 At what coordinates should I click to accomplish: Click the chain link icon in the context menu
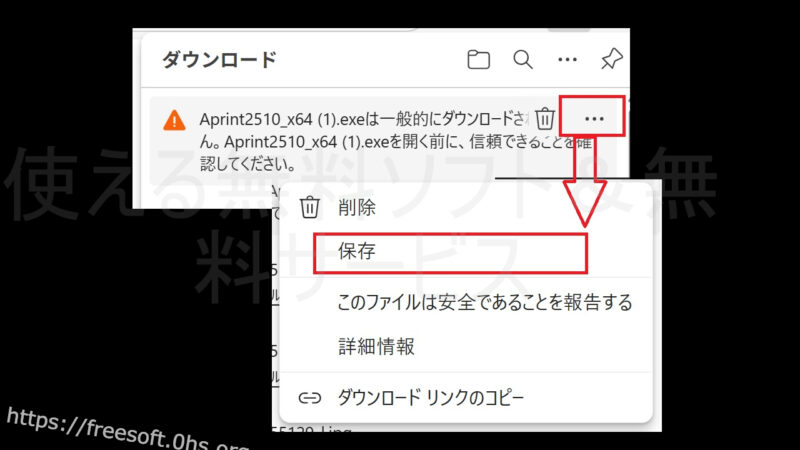click(x=310, y=397)
